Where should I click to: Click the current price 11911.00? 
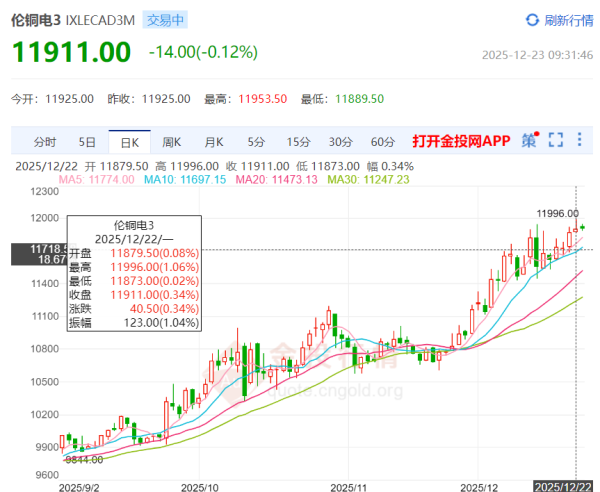[72, 52]
